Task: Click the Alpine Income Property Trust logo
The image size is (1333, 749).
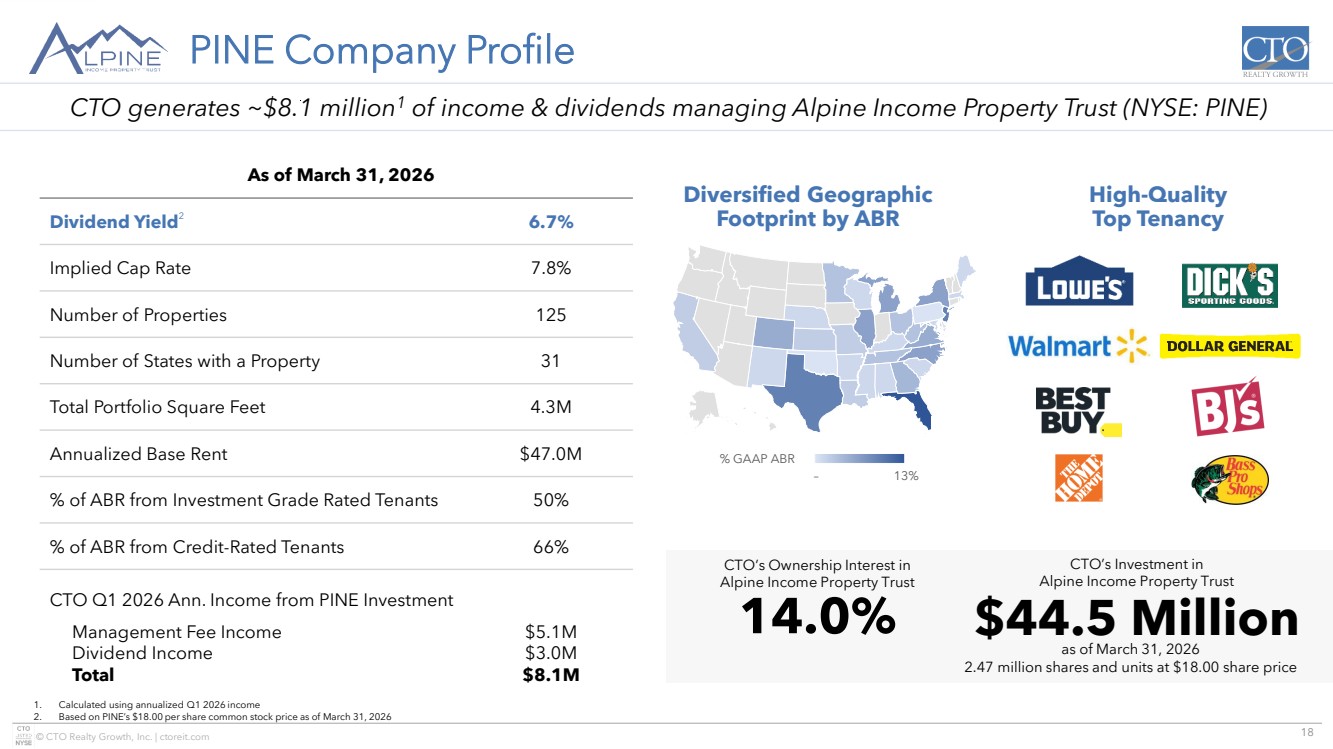Action: click(x=99, y=49)
